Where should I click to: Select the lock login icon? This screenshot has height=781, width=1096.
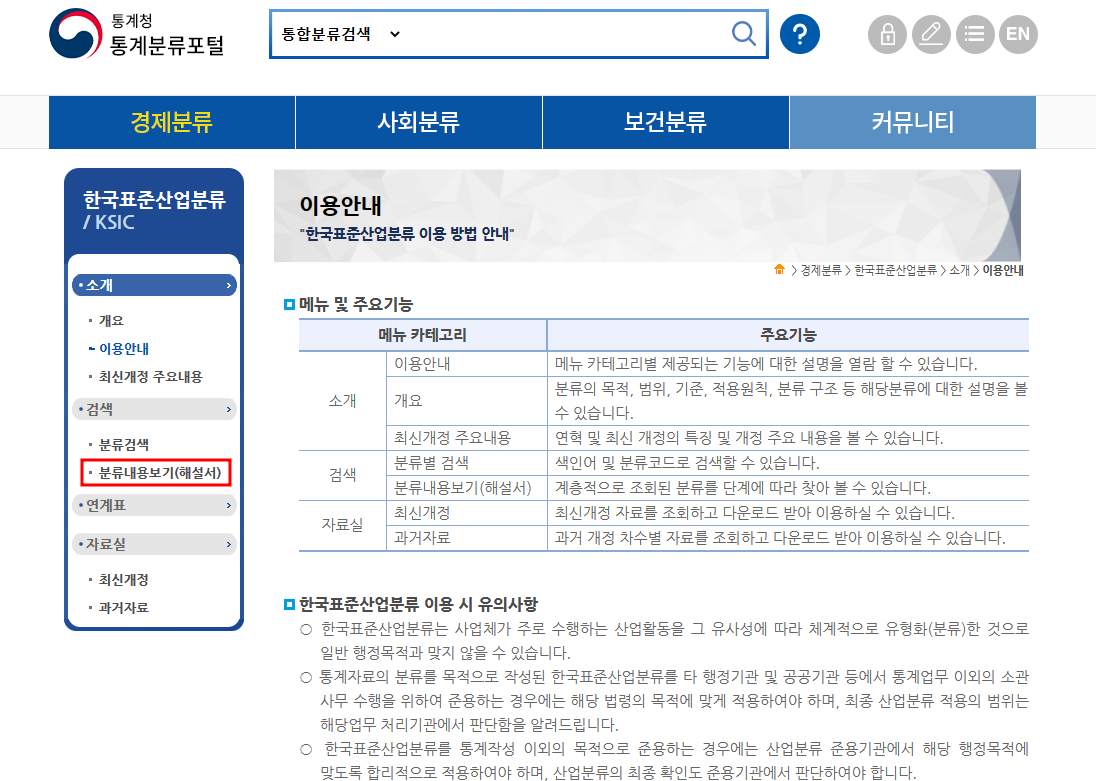[x=887, y=34]
